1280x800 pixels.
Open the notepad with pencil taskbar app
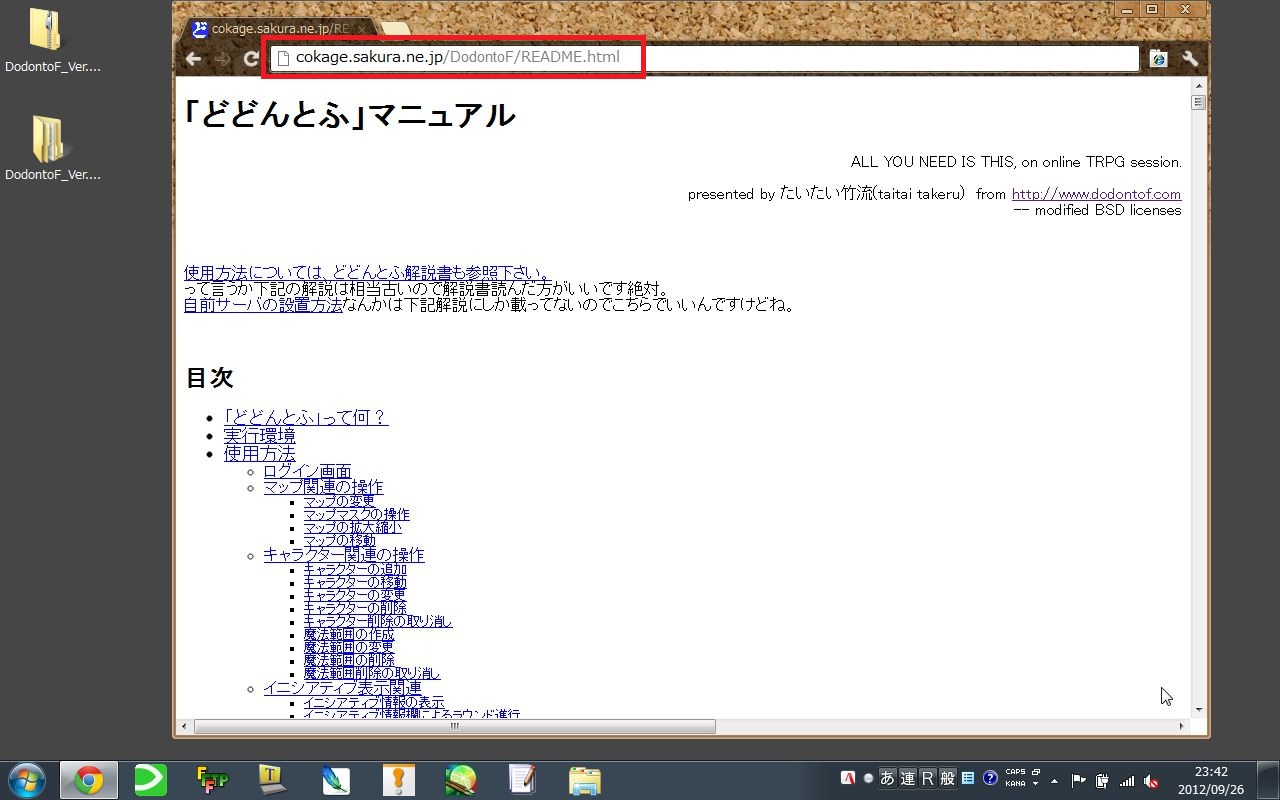tap(522, 780)
